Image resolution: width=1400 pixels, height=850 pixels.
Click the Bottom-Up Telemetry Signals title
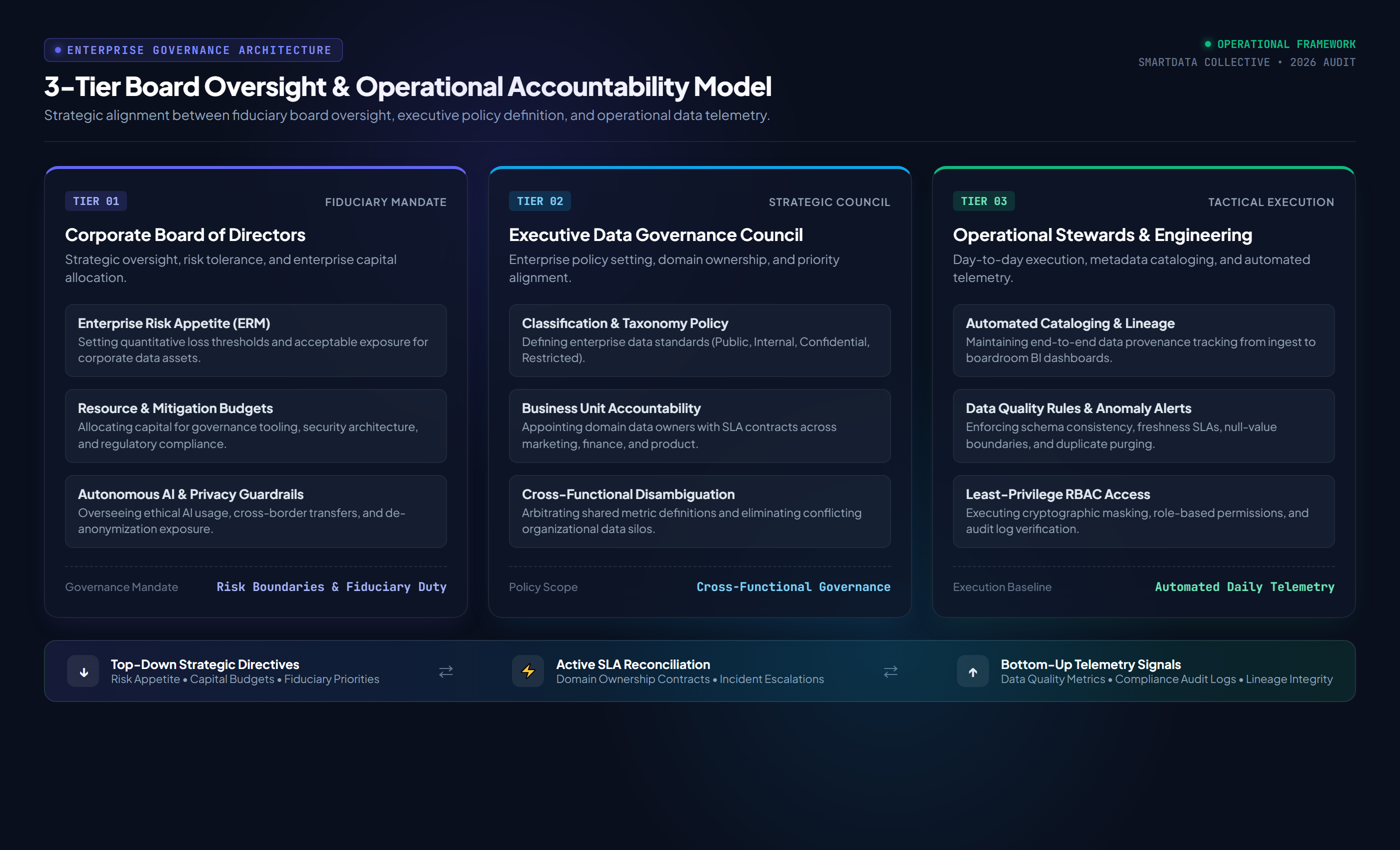pyautogui.click(x=1090, y=664)
